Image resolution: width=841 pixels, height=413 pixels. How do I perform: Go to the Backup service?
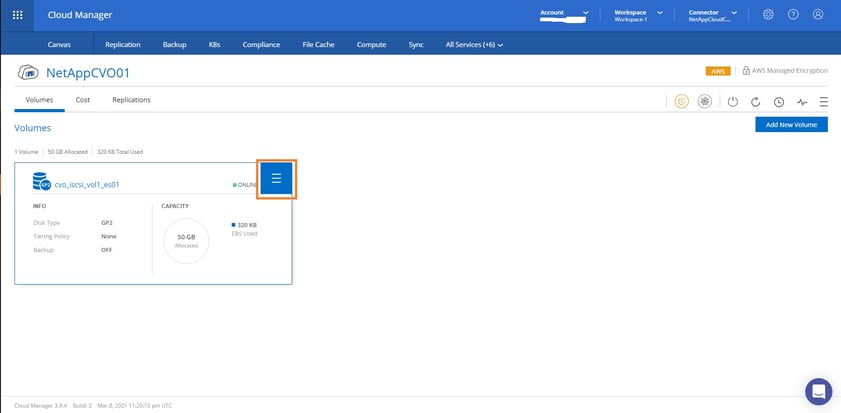click(x=174, y=45)
